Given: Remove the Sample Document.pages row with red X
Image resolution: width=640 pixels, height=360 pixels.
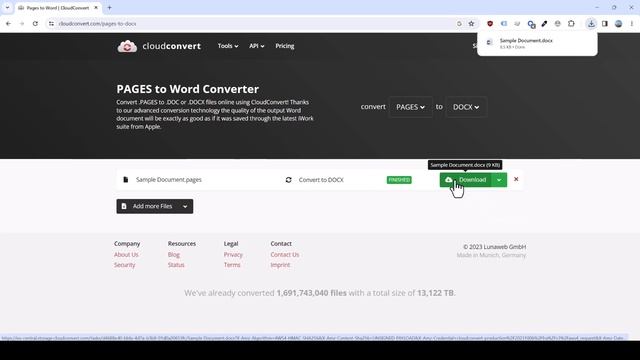Looking at the screenshot, I should (x=516, y=179).
